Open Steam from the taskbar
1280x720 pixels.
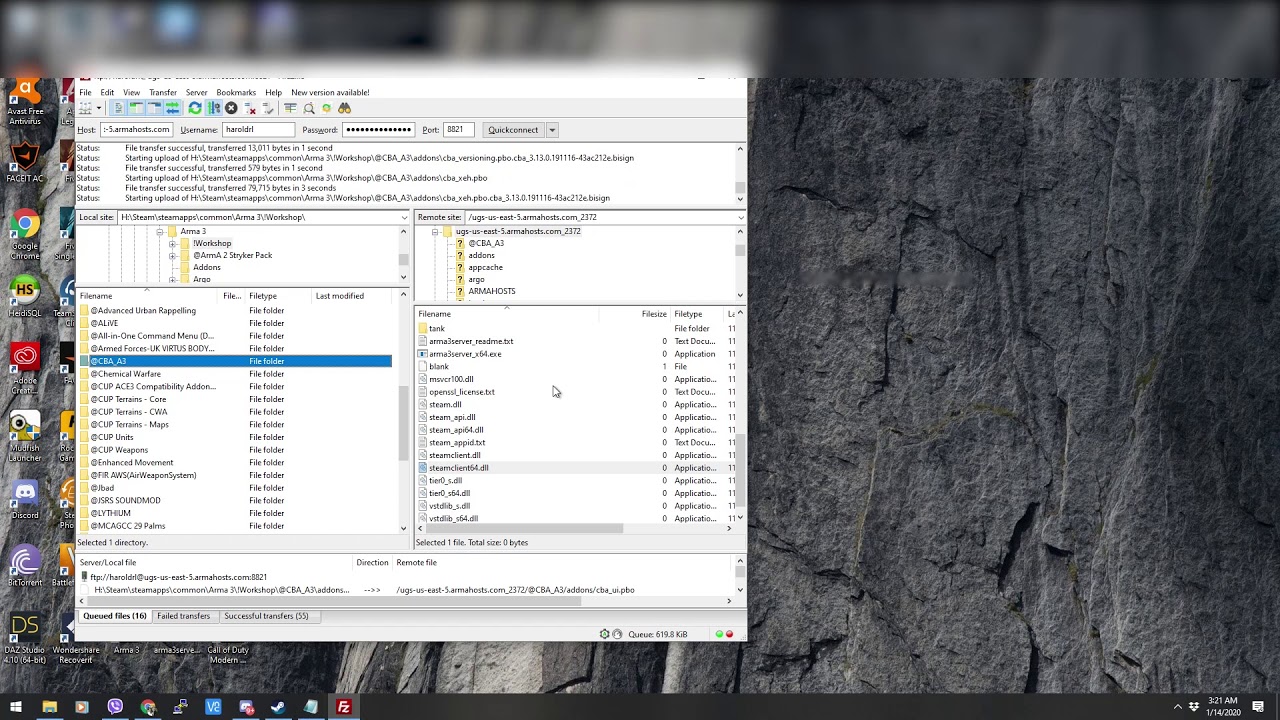tap(278, 708)
